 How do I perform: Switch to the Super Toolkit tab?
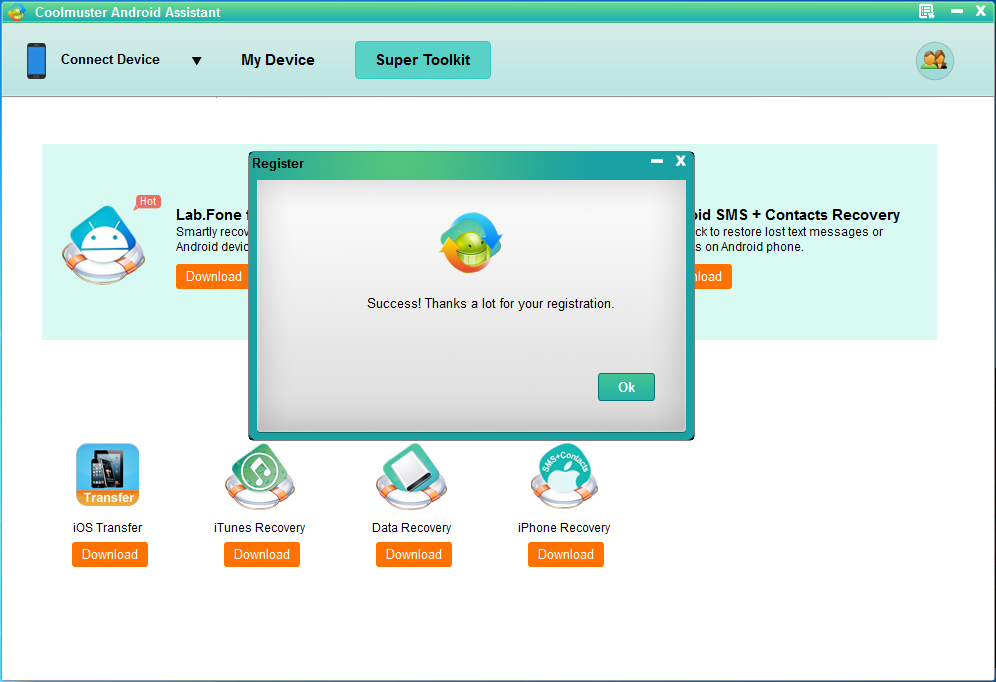pyautogui.click(x=423, y=60)
